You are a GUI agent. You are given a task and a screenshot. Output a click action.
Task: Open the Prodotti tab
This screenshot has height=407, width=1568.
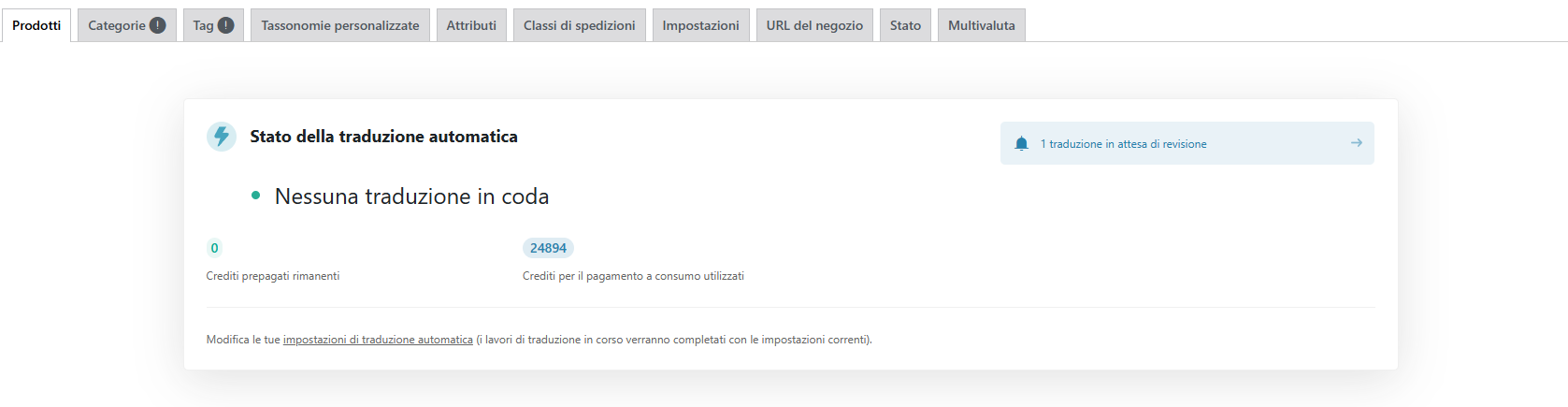36,25
